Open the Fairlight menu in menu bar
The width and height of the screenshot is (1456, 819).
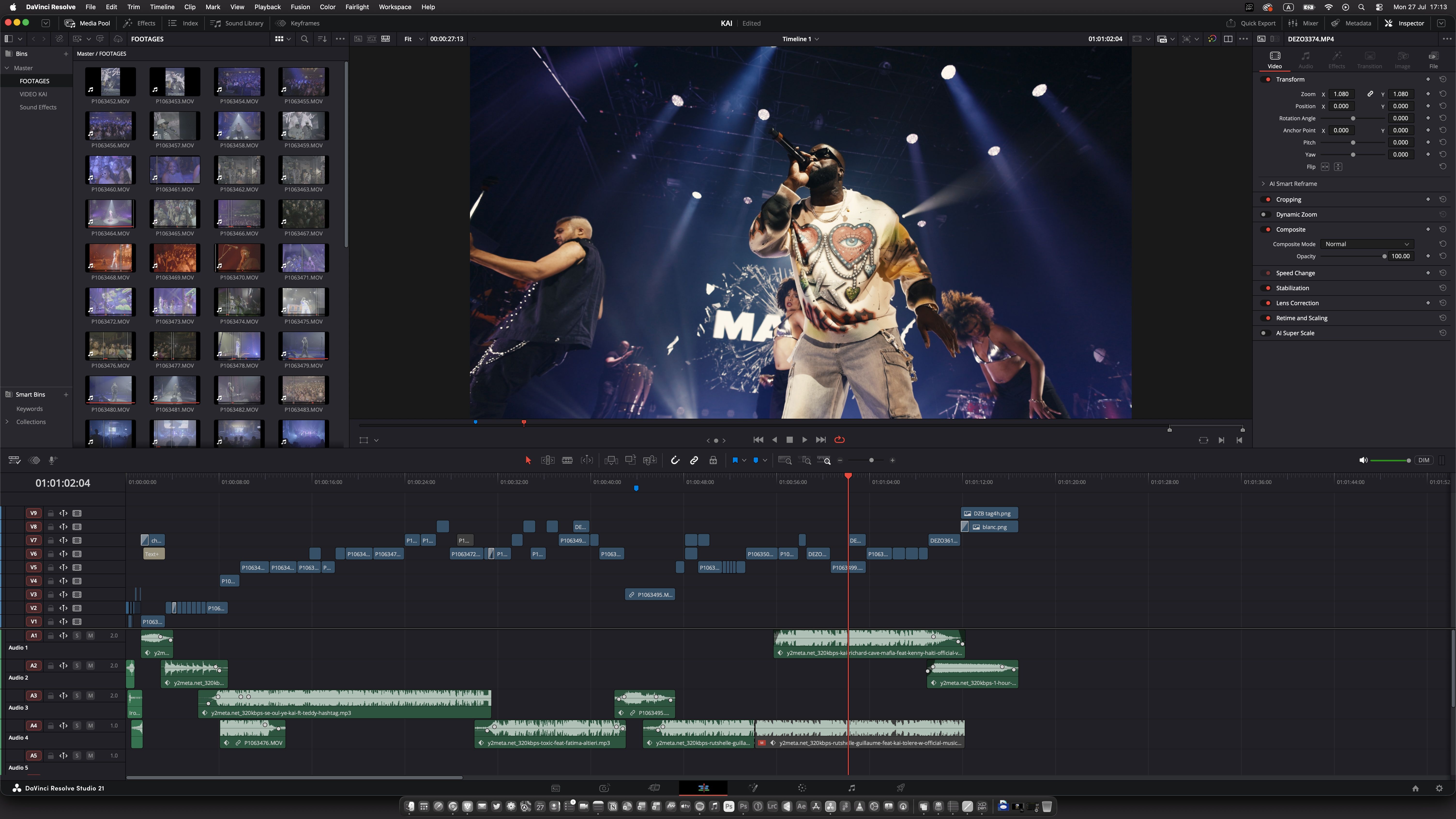[x=357, y=7]
